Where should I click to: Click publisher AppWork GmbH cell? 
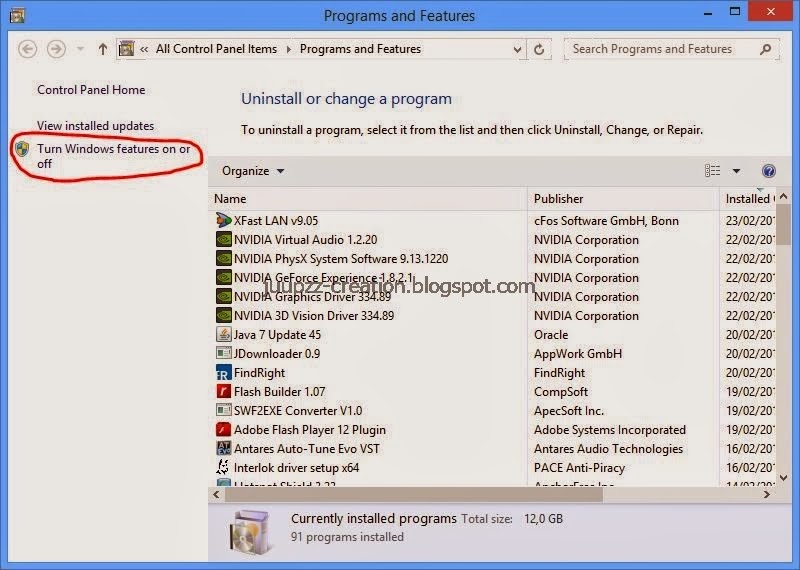578,354
